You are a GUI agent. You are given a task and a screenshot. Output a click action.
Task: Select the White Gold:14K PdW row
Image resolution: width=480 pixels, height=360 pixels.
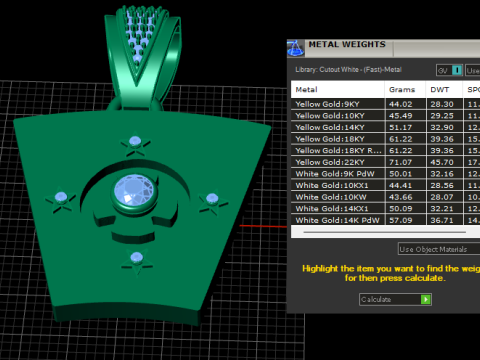tap(385, 220)
